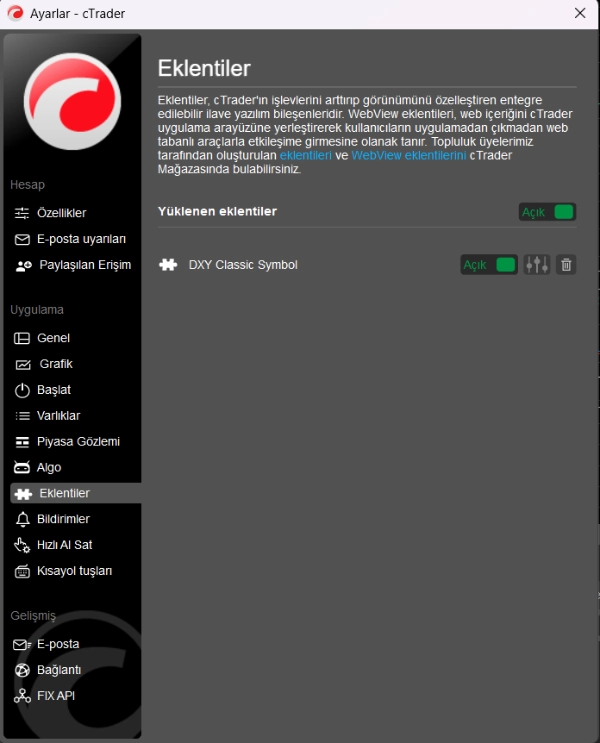Screen dimensions: 600x743
Task: Open the Özellikler settings section
Action: pos(61,213)
